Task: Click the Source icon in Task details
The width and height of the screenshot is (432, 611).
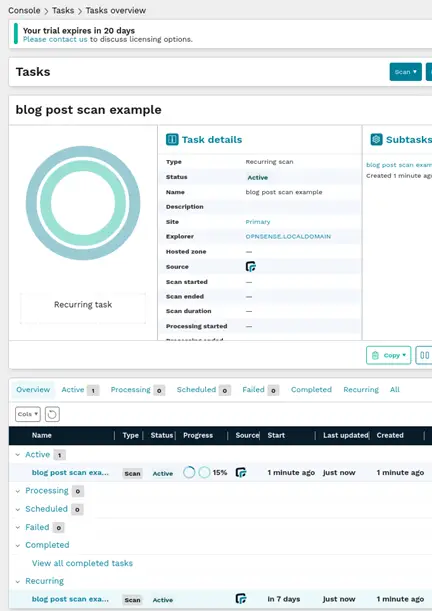Action: pos(251,267)
